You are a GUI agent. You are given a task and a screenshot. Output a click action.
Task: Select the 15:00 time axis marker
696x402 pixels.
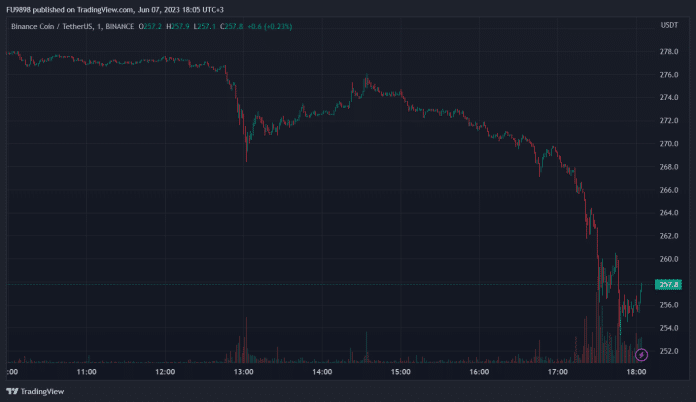[400, 372]
